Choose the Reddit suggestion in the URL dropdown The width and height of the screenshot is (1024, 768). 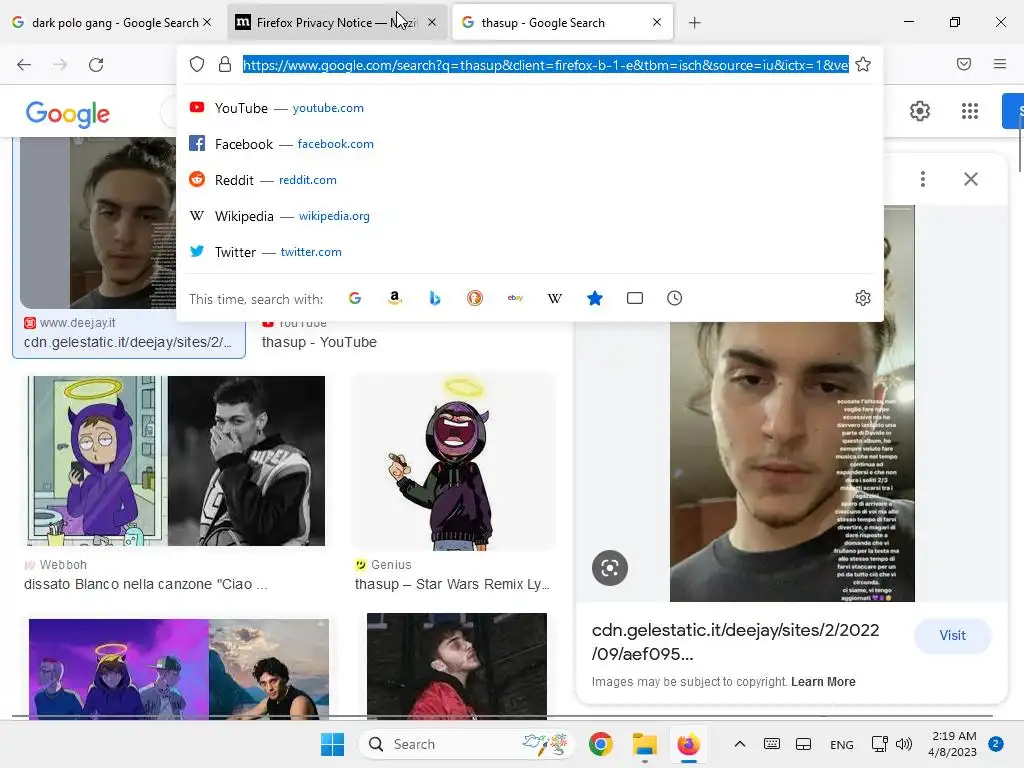(x=530, y=180)
